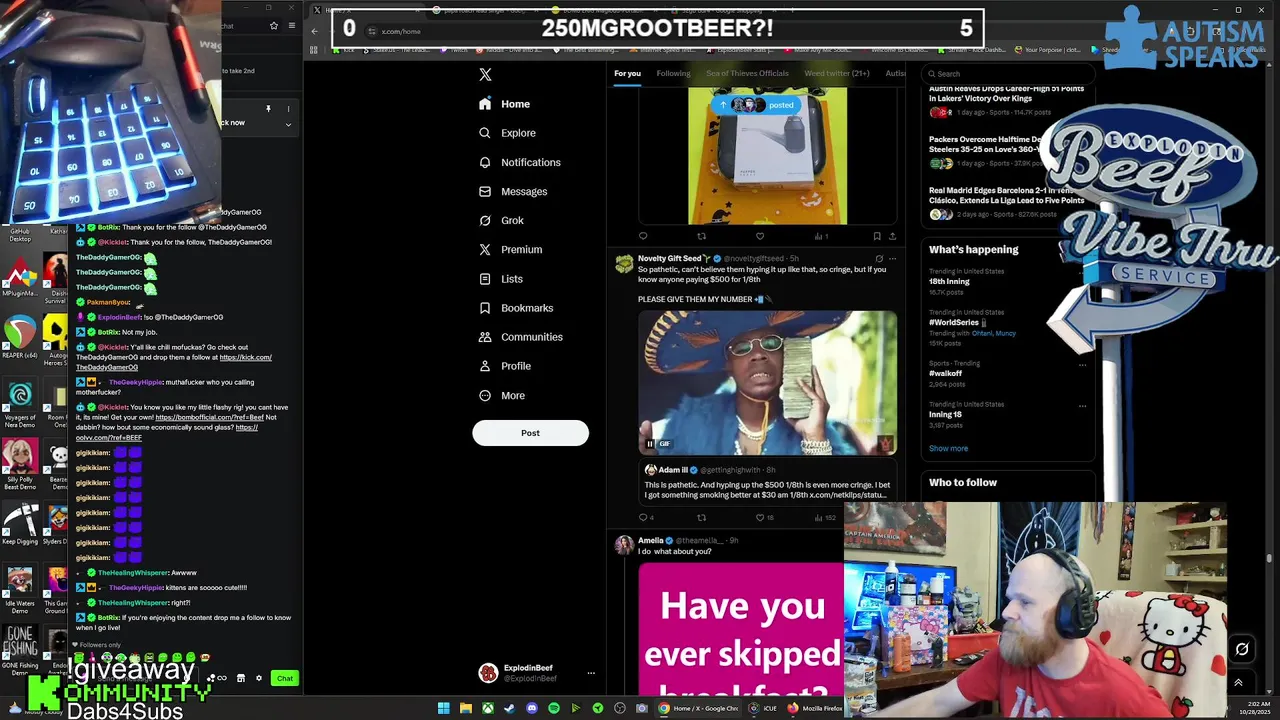Click the new posts 'posted' pill

point(756,105)
